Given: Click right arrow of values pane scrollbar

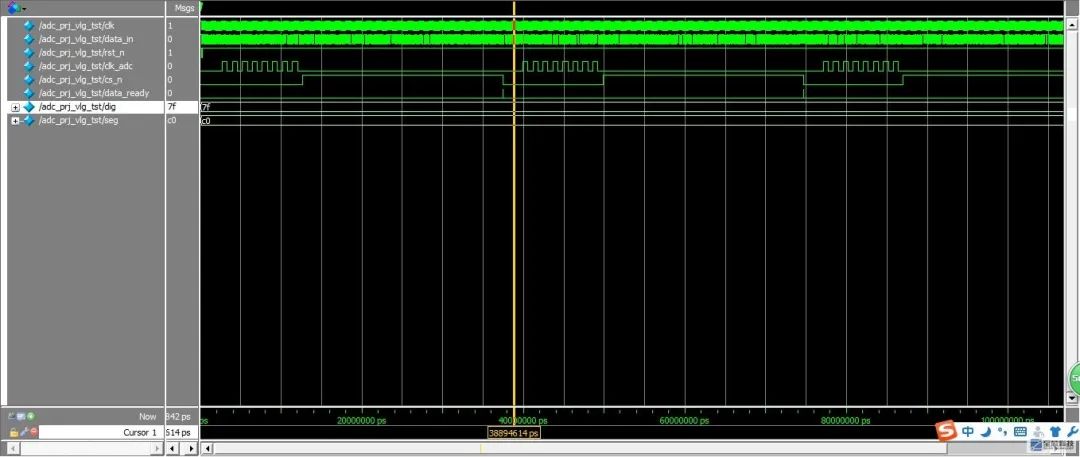Looking at the screenshot, I should 191,449.
